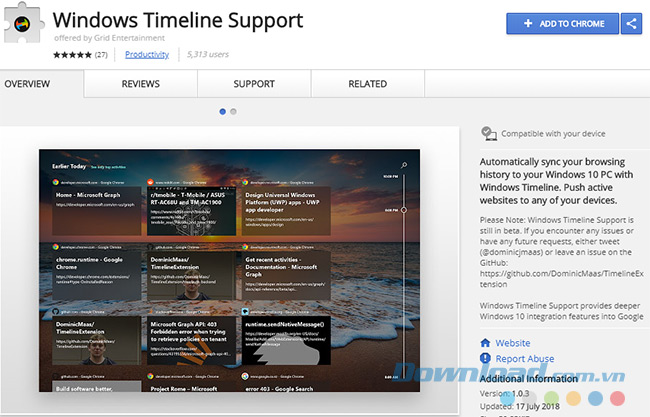Image resolution: width=650 pixels, height=417 pixels.
Task: Open the chrome.runtime - Google Chrome card
Action: (97, 276)
